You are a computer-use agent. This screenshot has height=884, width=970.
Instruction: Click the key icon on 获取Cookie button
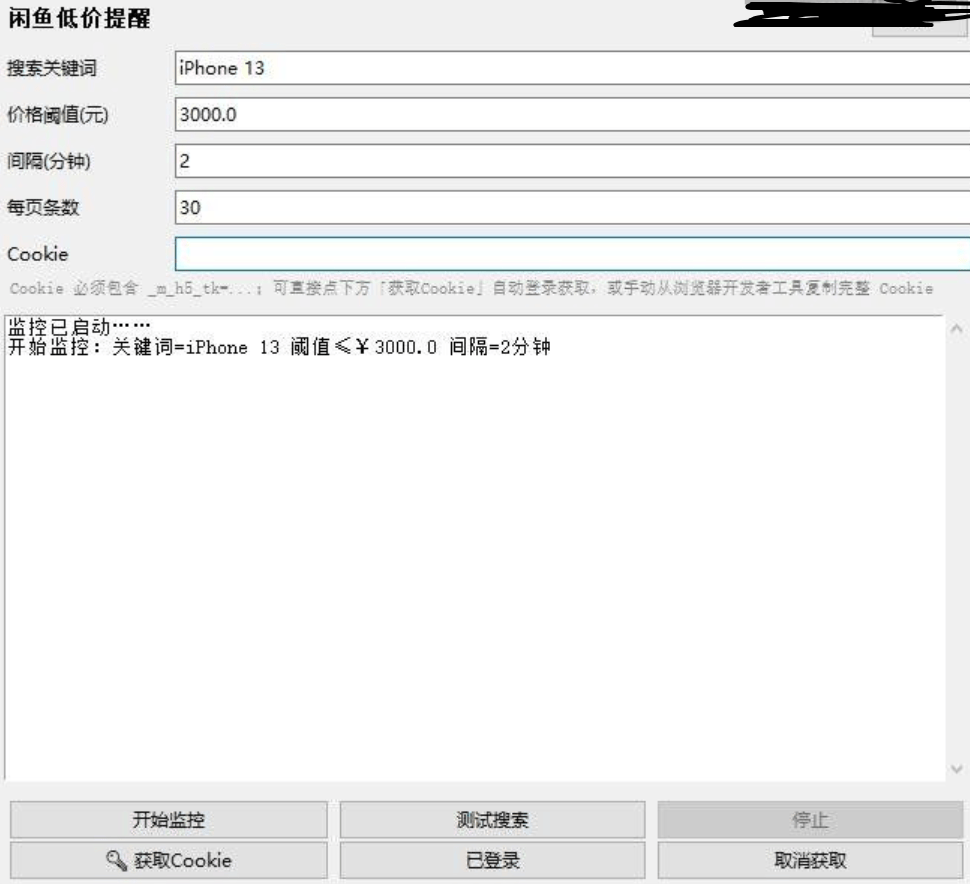click(x=116, y=860)
